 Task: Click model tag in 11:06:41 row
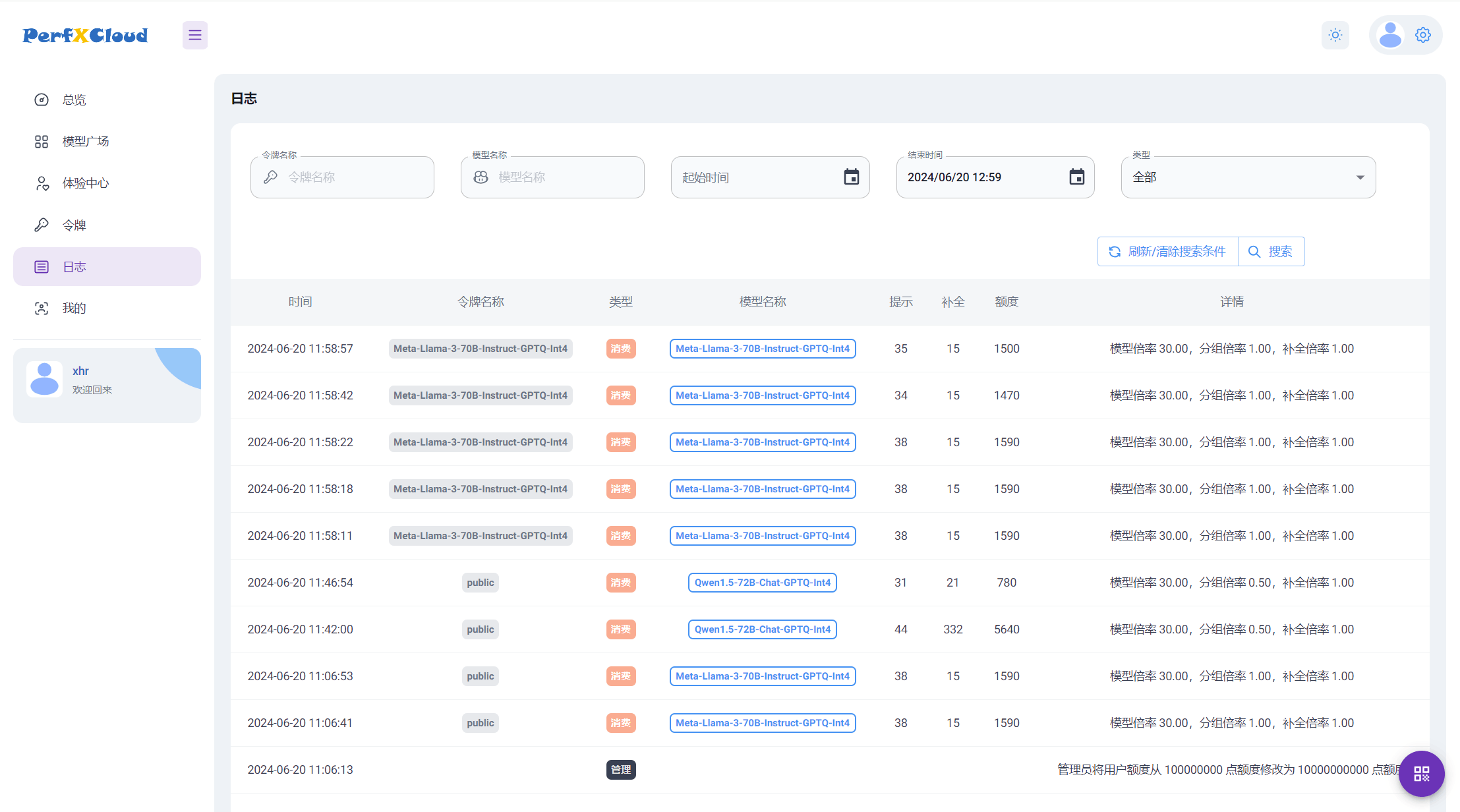coord(763,723)
